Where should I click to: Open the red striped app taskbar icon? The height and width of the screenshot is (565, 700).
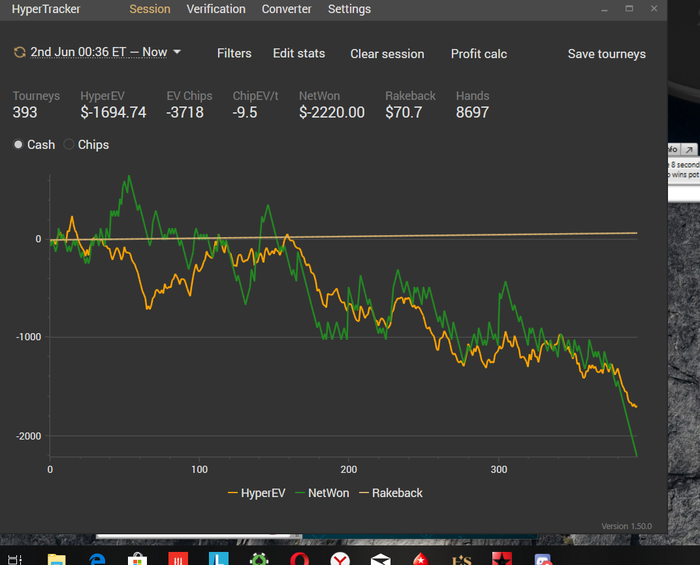pyautogui.click(x=178, y=559)
